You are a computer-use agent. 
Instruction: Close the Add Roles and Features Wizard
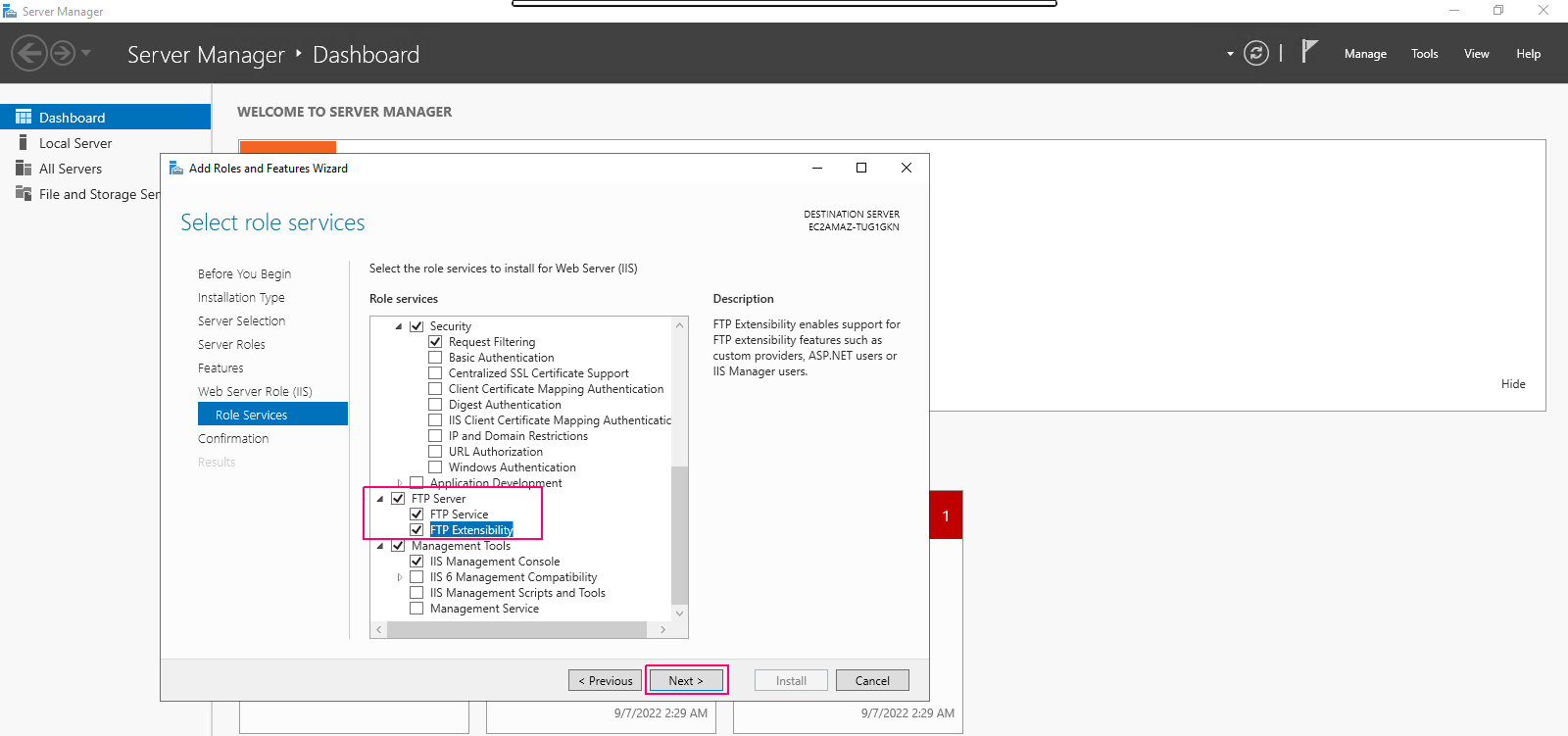906,168
